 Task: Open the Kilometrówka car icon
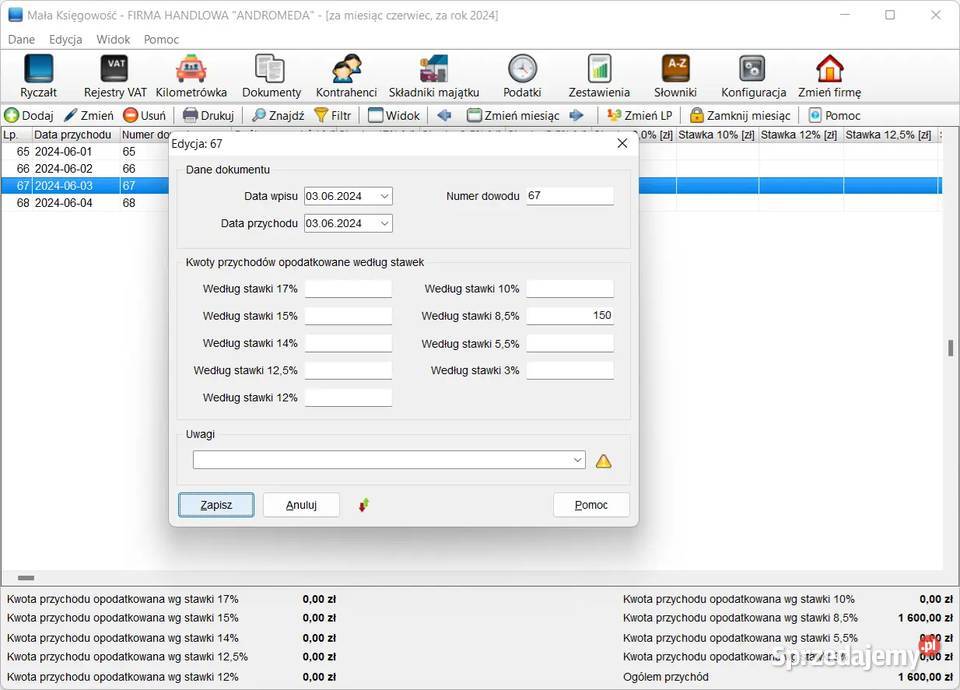[191, 76]
